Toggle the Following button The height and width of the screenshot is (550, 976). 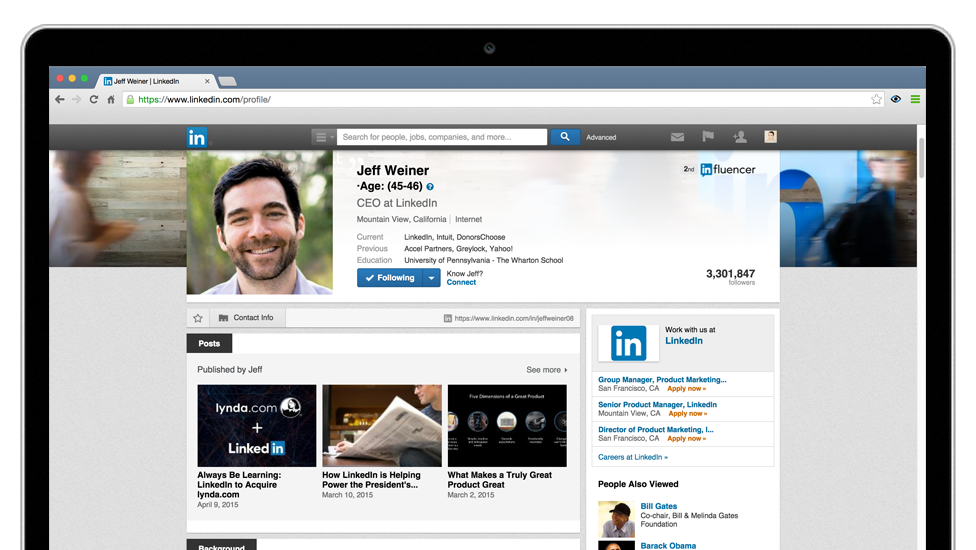[x=390, y=278]
